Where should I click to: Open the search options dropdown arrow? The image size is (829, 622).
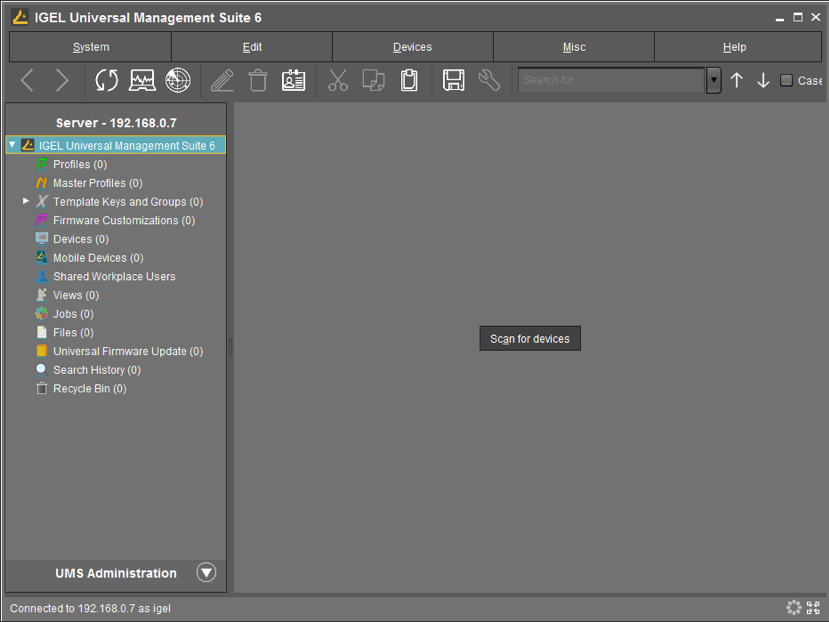[714, 80]
